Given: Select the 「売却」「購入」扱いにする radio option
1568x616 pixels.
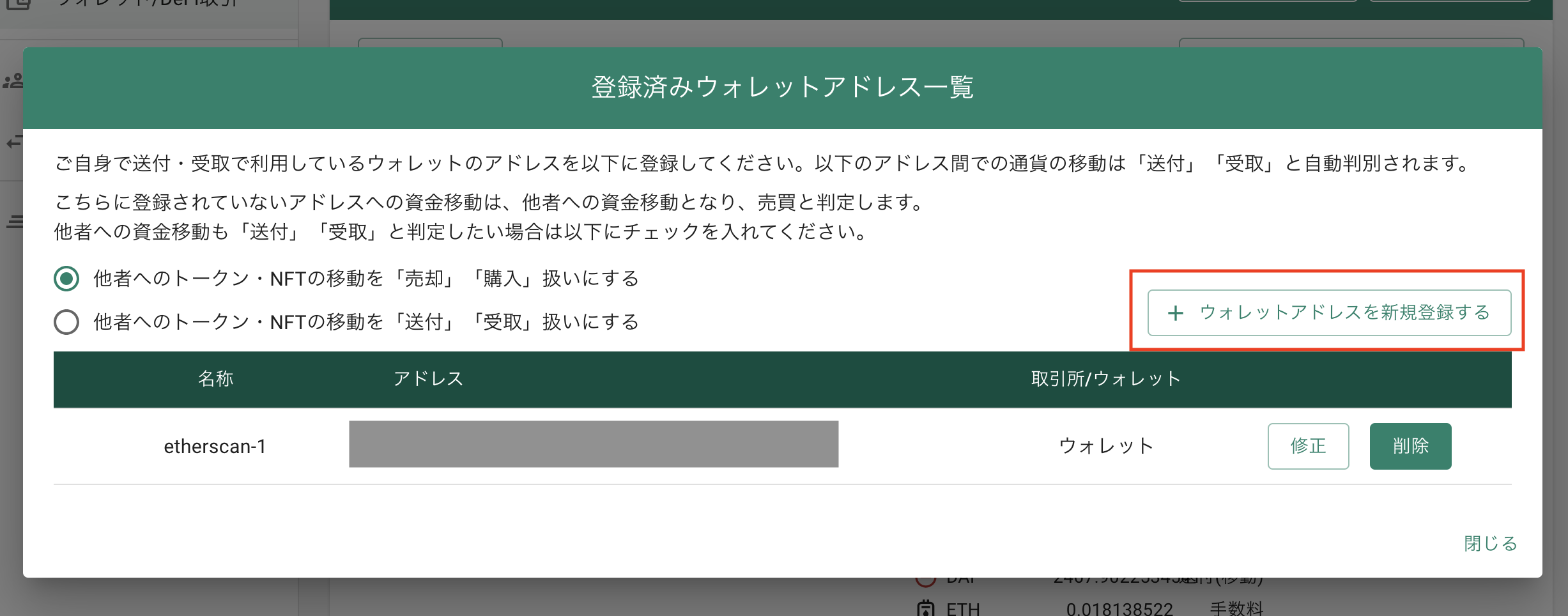Looking at the screenshot, I should [66, 279].
